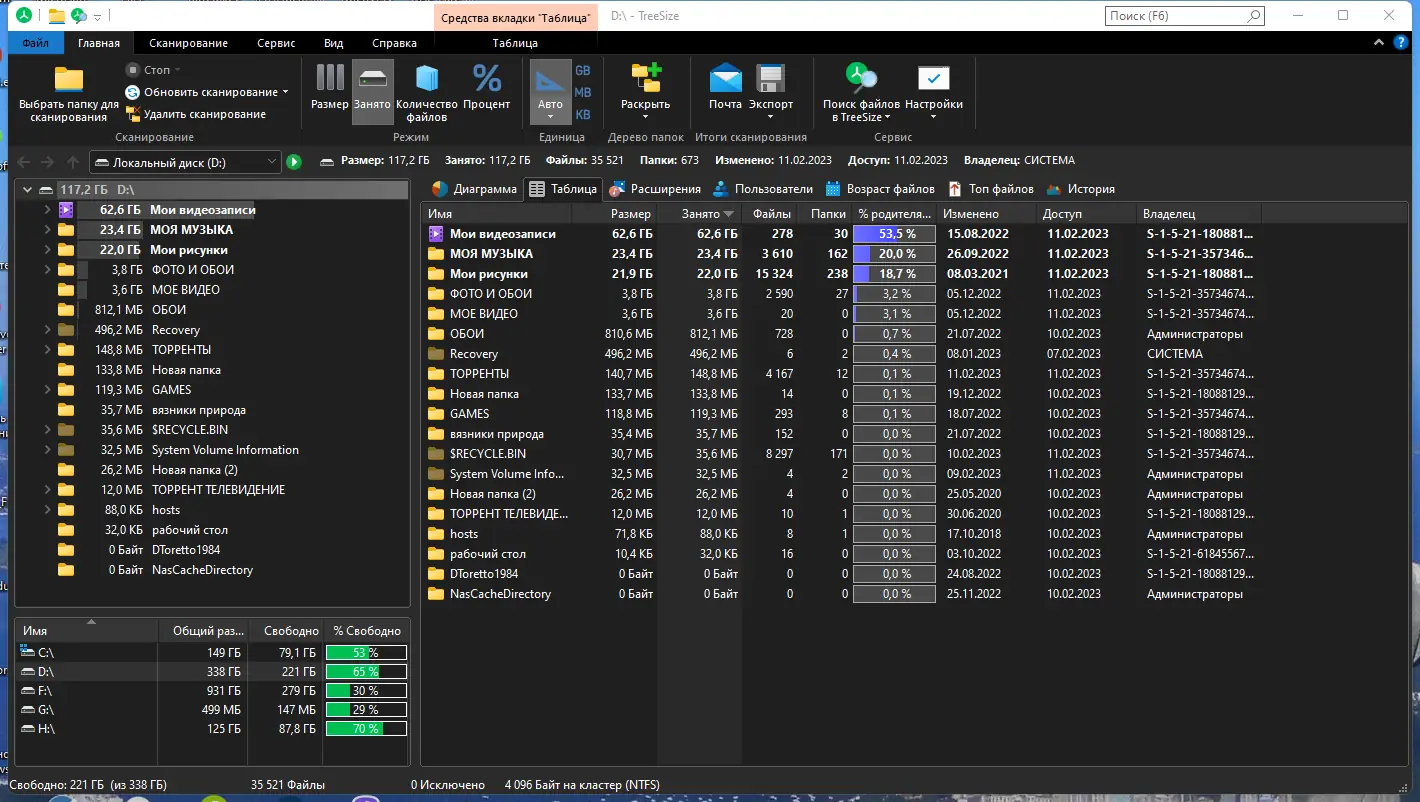This screenshot has height=802, width=1420.
Task: Expand the ТОРРЕНТЫ tree node
Action: [x=47, y=350]
